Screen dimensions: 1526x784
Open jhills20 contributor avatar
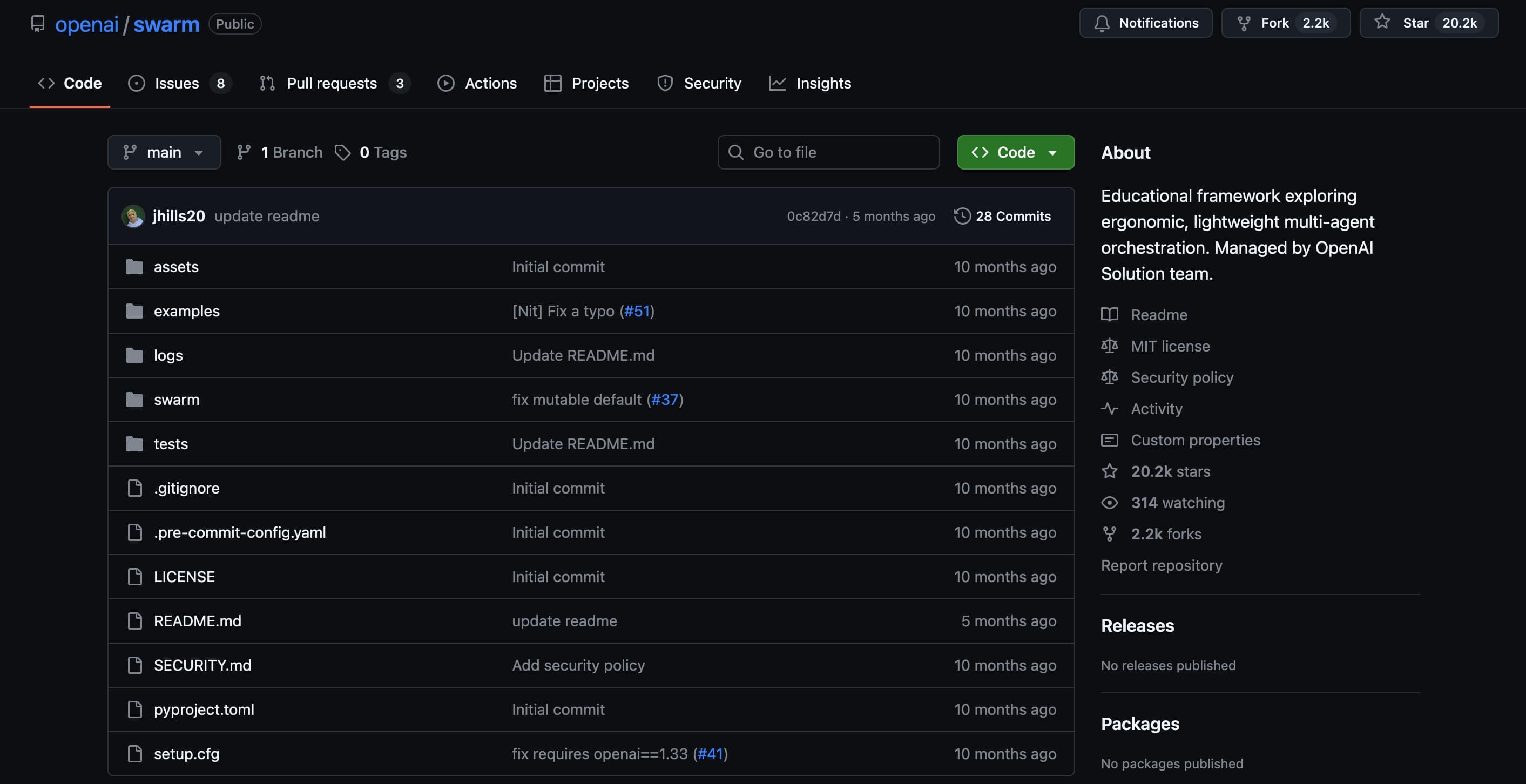point(133,216)
